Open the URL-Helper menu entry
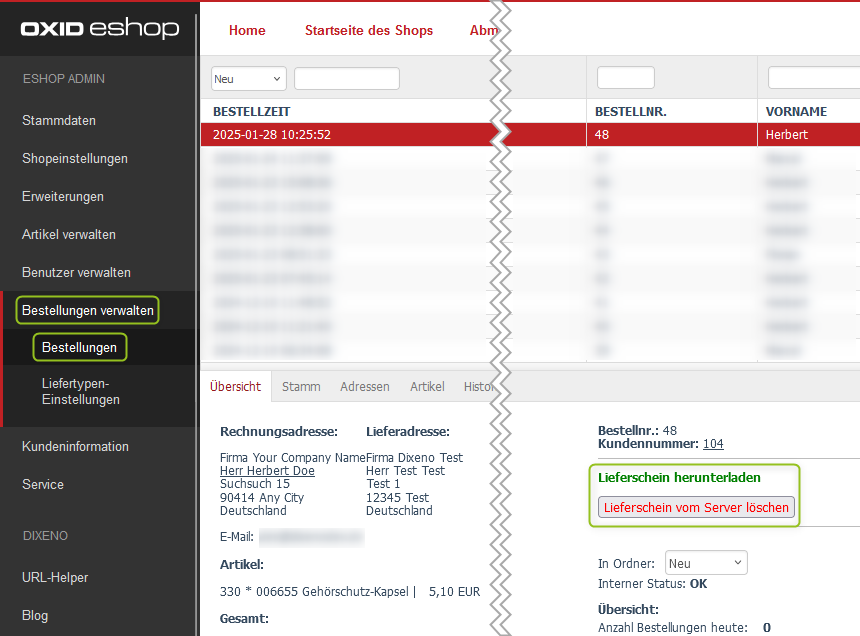860x636 pixels. tap(55, 577)
